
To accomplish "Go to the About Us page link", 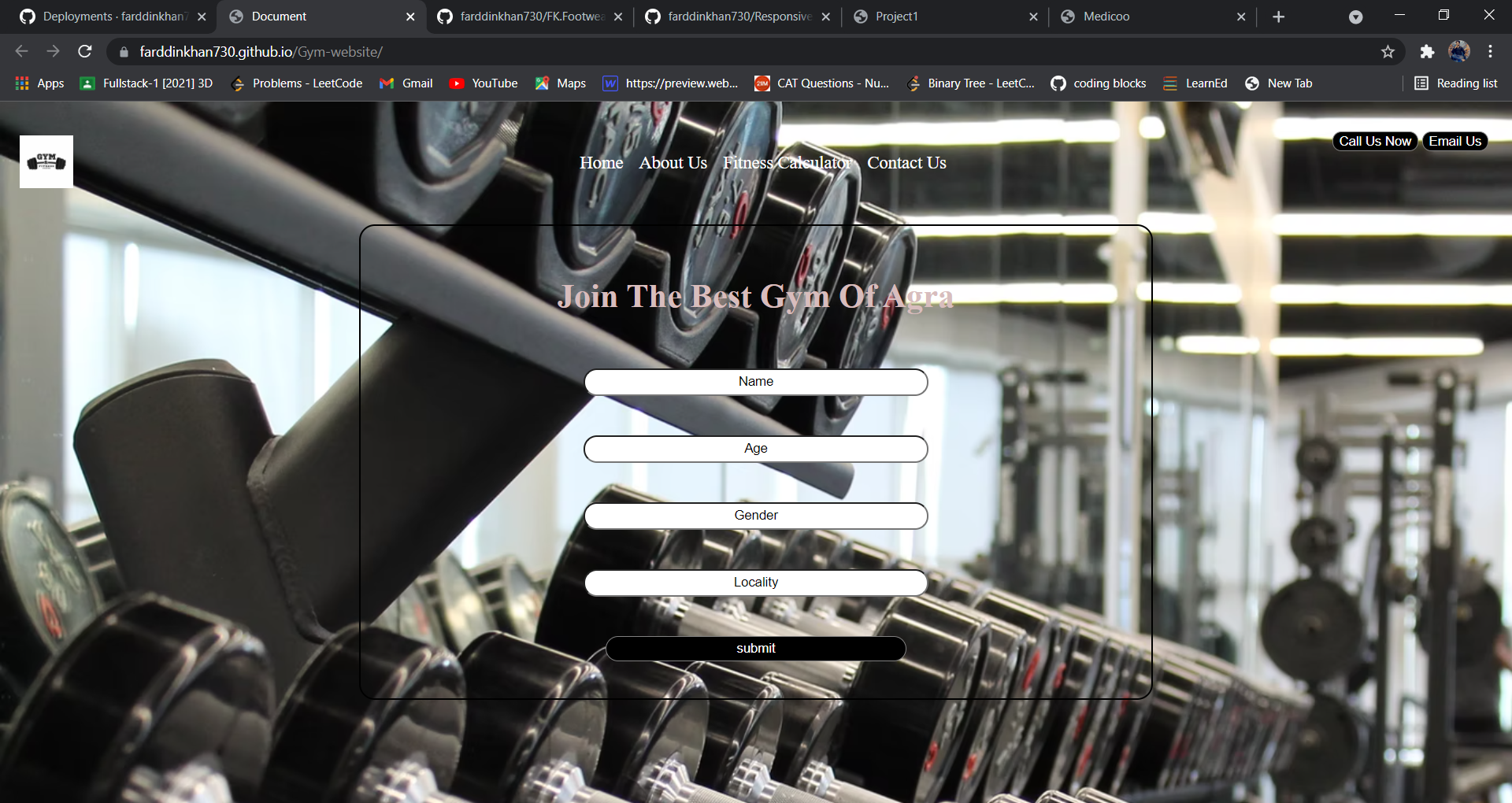I will click(x=673, y=163).
